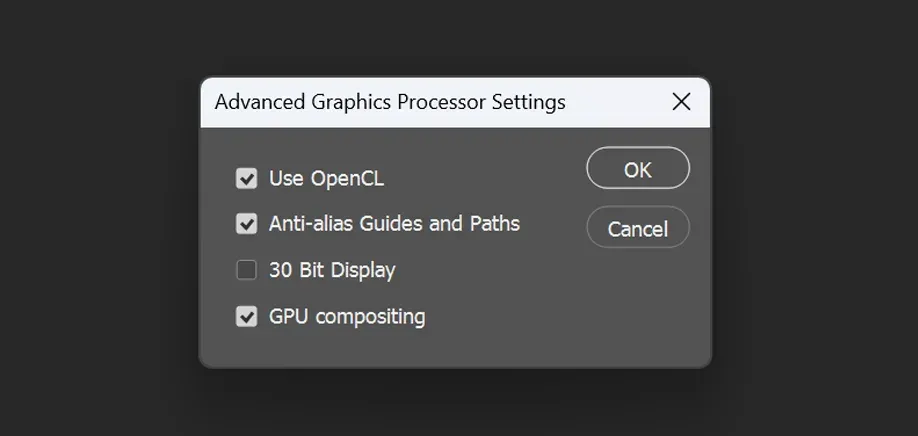Screen dimensions: 918x436
Task: Click the checkmark next to Anti-alias Guides
Action: (246, 224)
